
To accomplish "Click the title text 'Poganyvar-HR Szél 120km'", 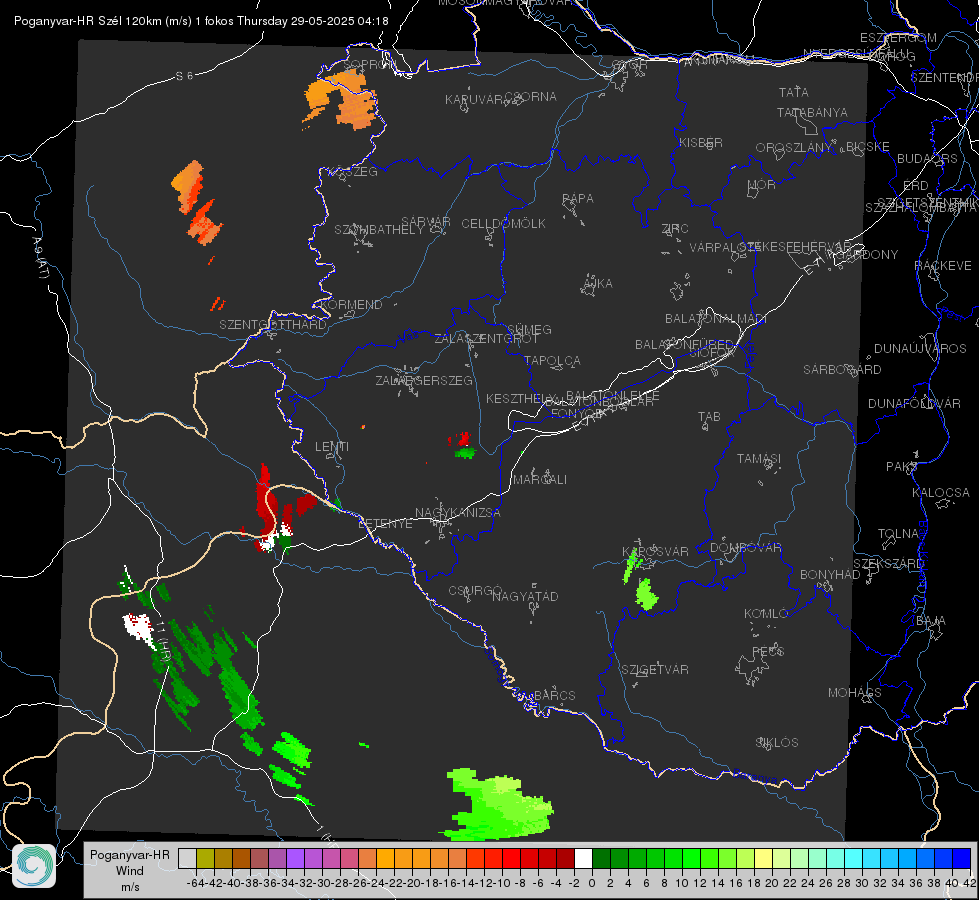I will [x=89, y=21].
